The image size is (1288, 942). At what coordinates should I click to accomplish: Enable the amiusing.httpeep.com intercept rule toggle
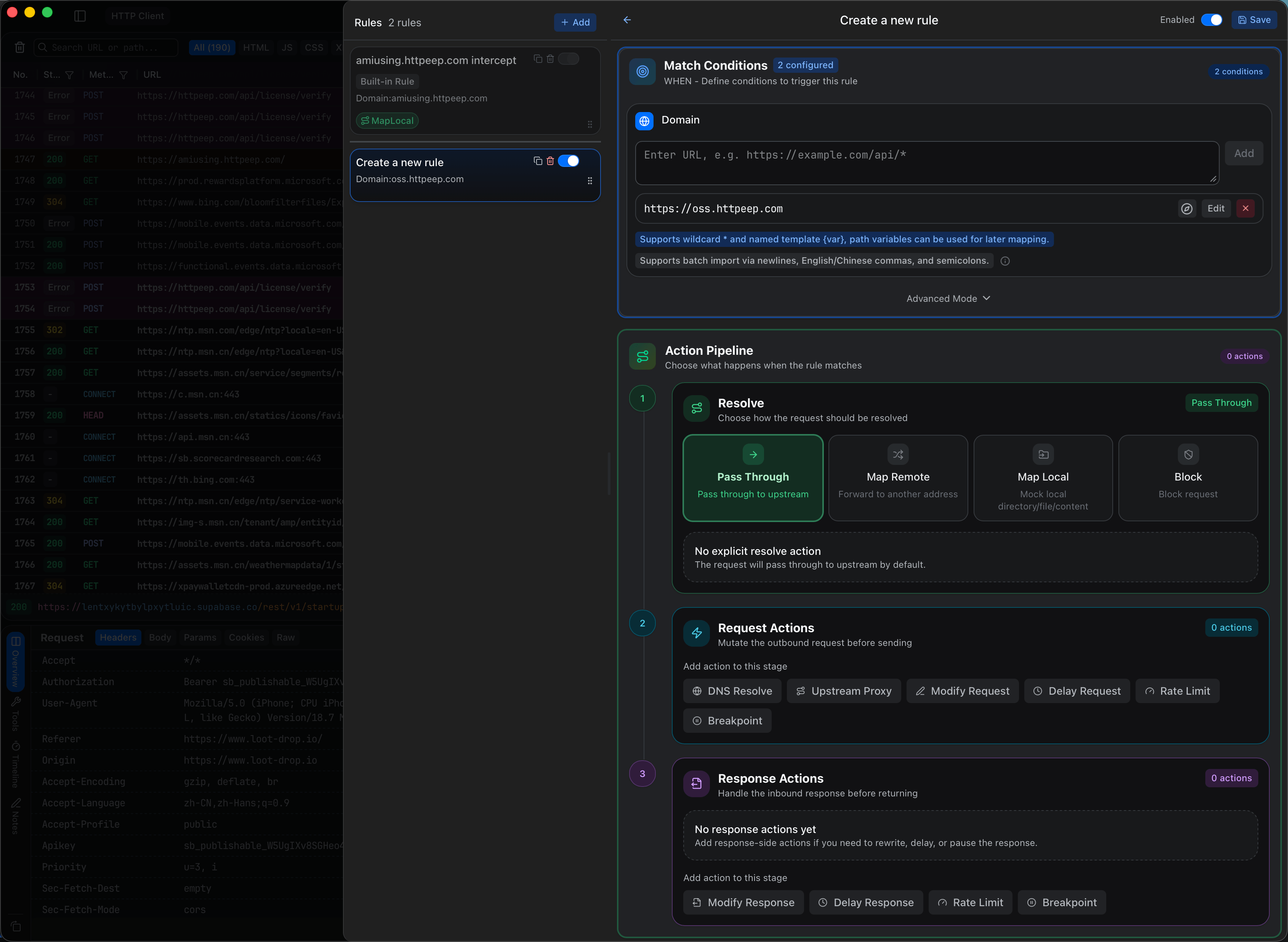point(569,59)
